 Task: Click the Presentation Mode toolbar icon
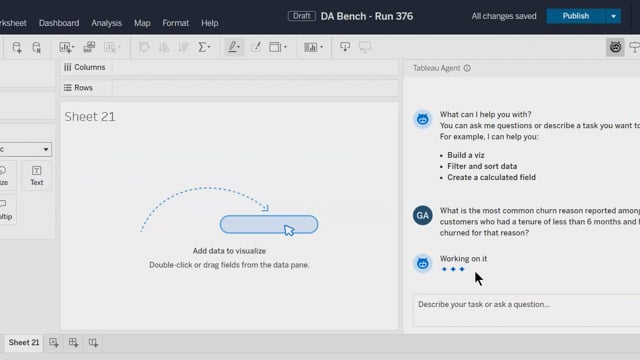[365, 47]
